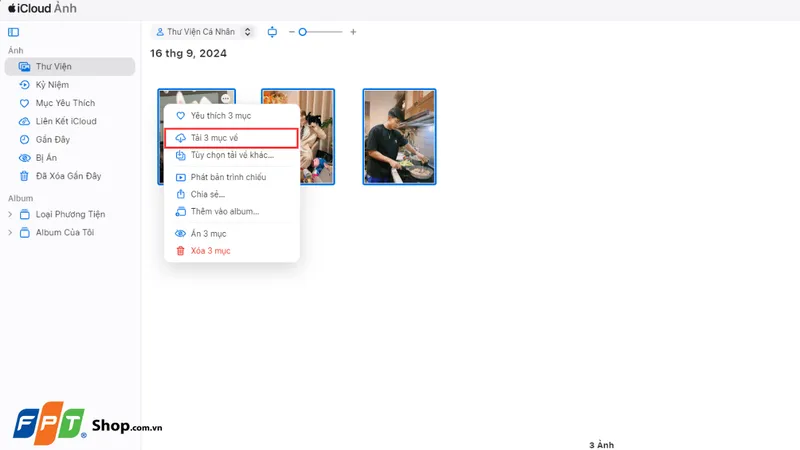Image resolution: width=800 pixels, height=450 pixels.
Task: Click the 16 thg 9, 2024 date heading
Action: click(x=188, y=54)
